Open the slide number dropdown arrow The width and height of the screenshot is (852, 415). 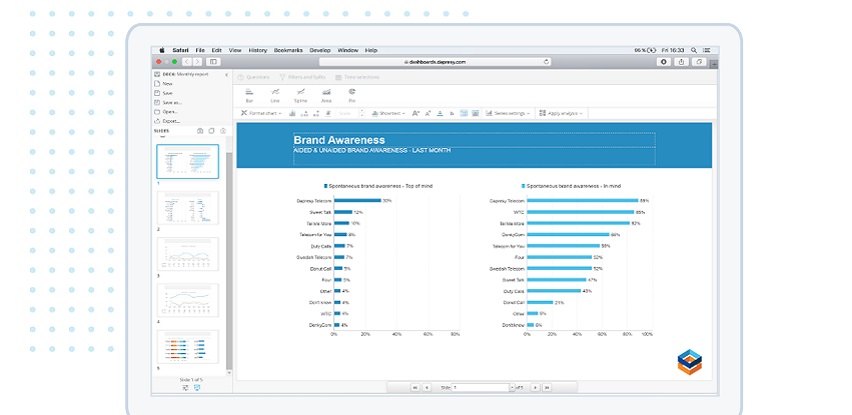[512, 387]
